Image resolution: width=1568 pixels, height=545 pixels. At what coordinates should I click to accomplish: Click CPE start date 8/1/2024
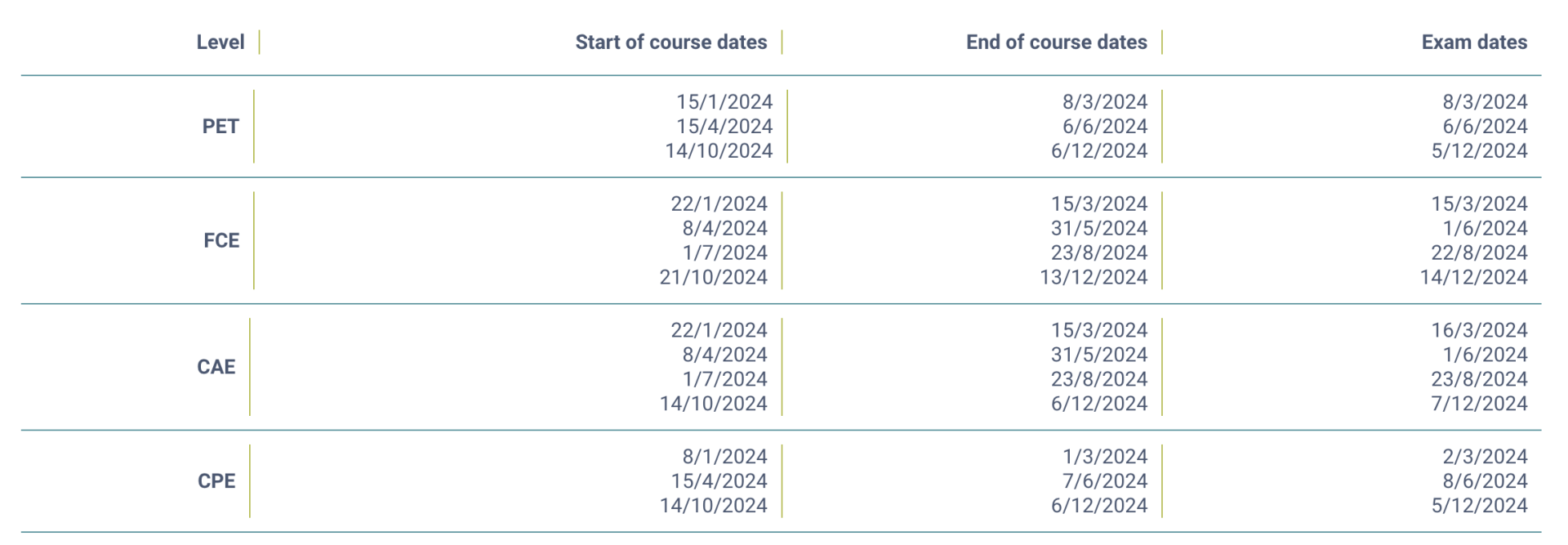pyautogui.click(x=725, y=457)
